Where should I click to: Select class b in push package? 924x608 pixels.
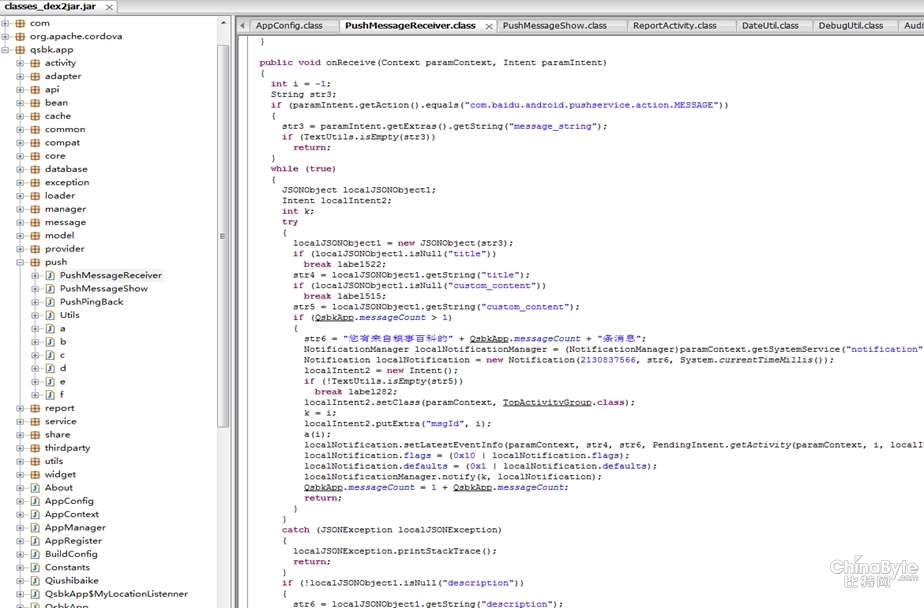(63, 342)
